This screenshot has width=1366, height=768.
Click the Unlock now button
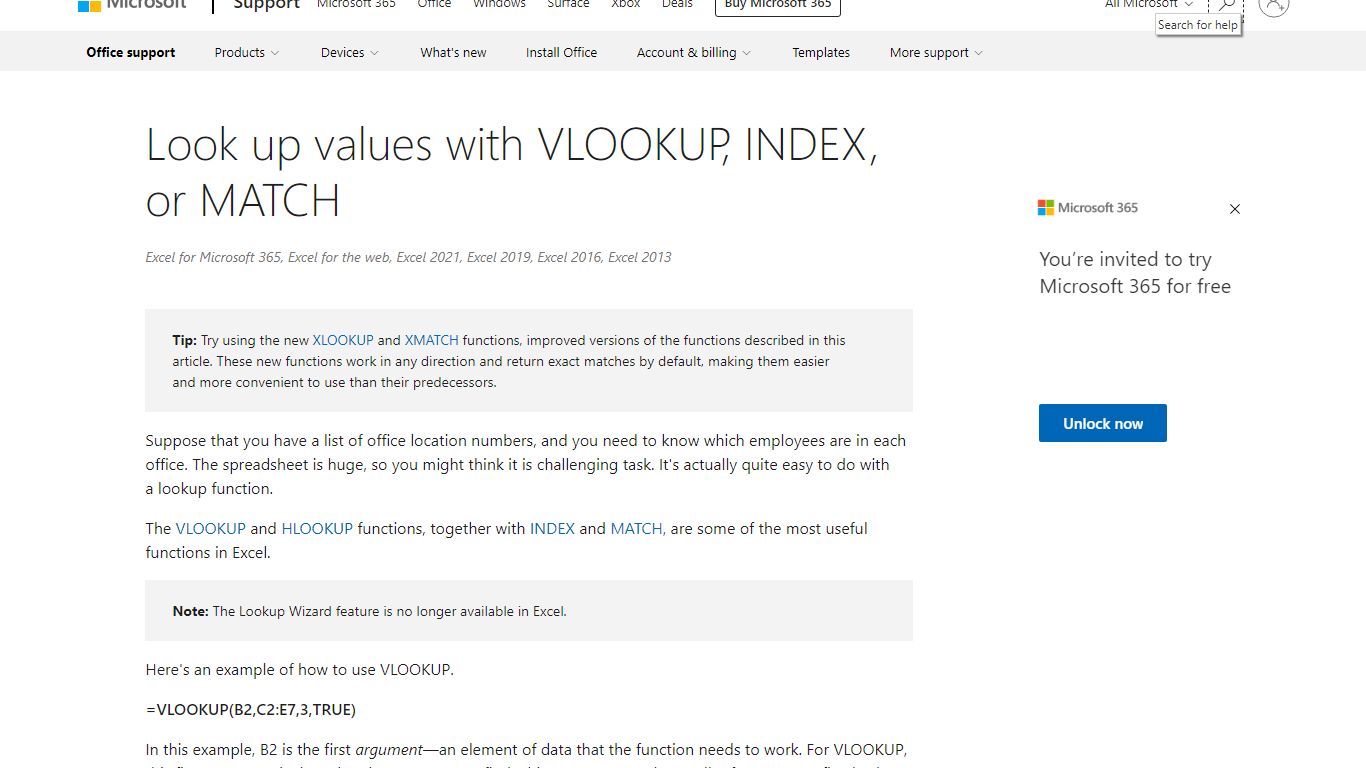coord(1103,423)
